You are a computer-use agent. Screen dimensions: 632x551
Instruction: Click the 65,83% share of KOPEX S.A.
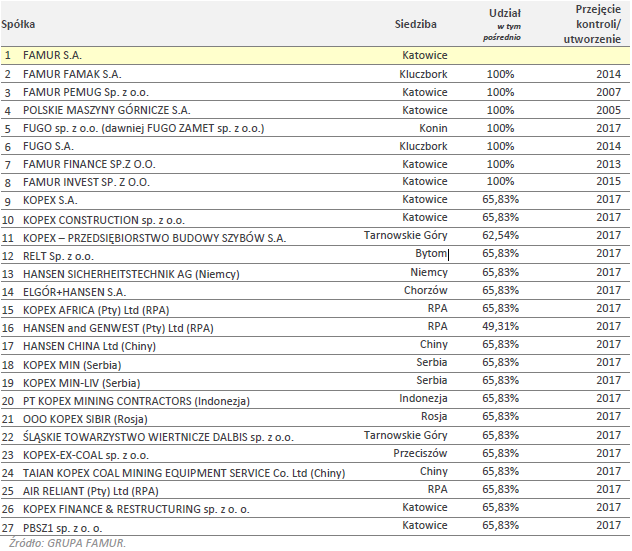coord(501,200)
